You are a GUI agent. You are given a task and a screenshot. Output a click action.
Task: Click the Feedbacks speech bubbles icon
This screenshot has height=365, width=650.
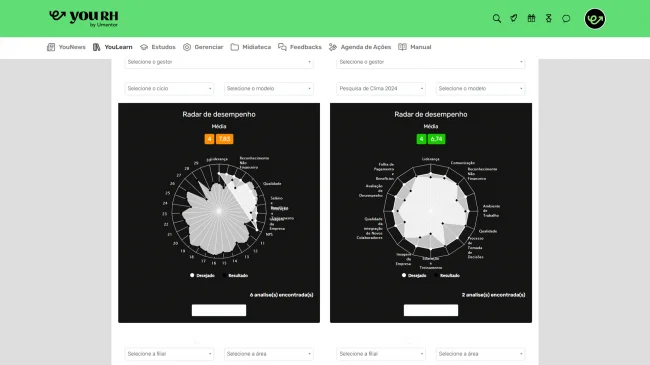pyautogui.click(x=282, y=47)
